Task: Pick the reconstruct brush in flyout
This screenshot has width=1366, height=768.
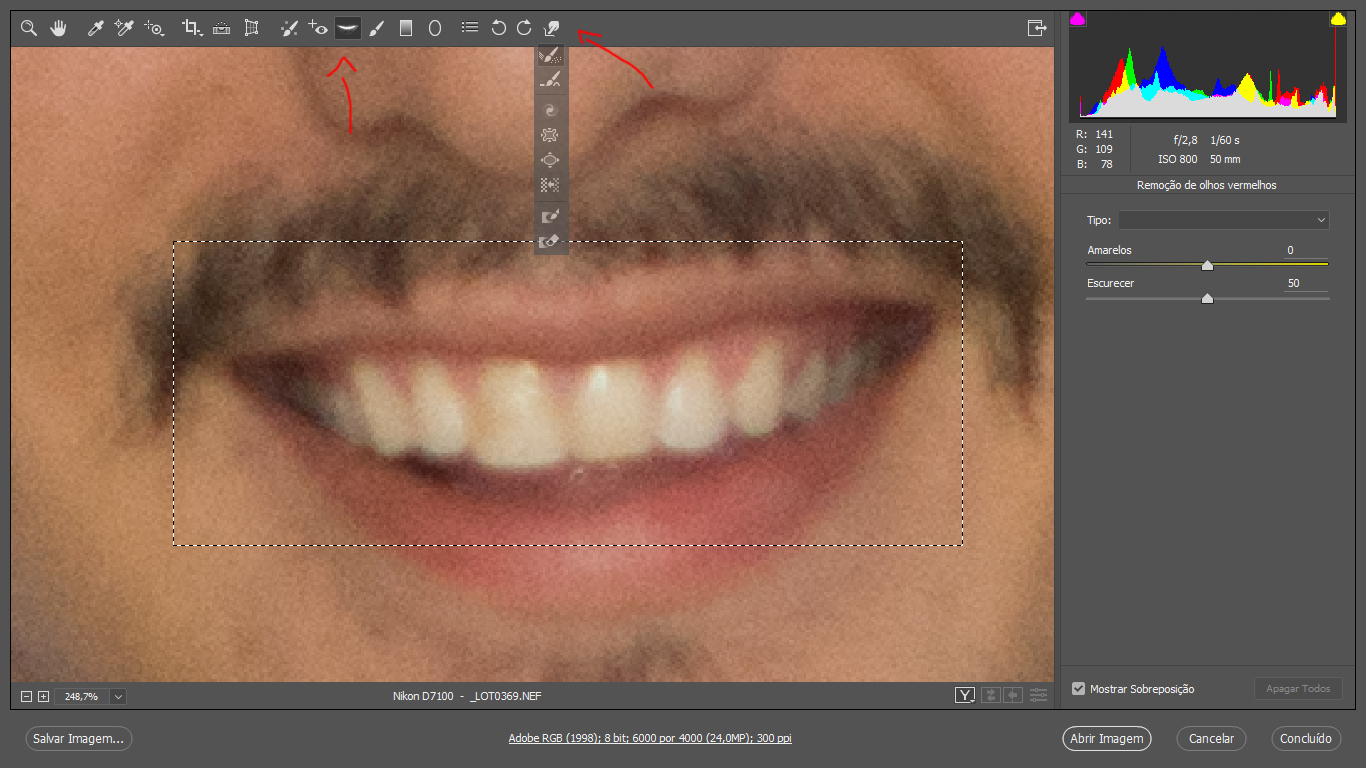Action: click(x=551, y=81)
